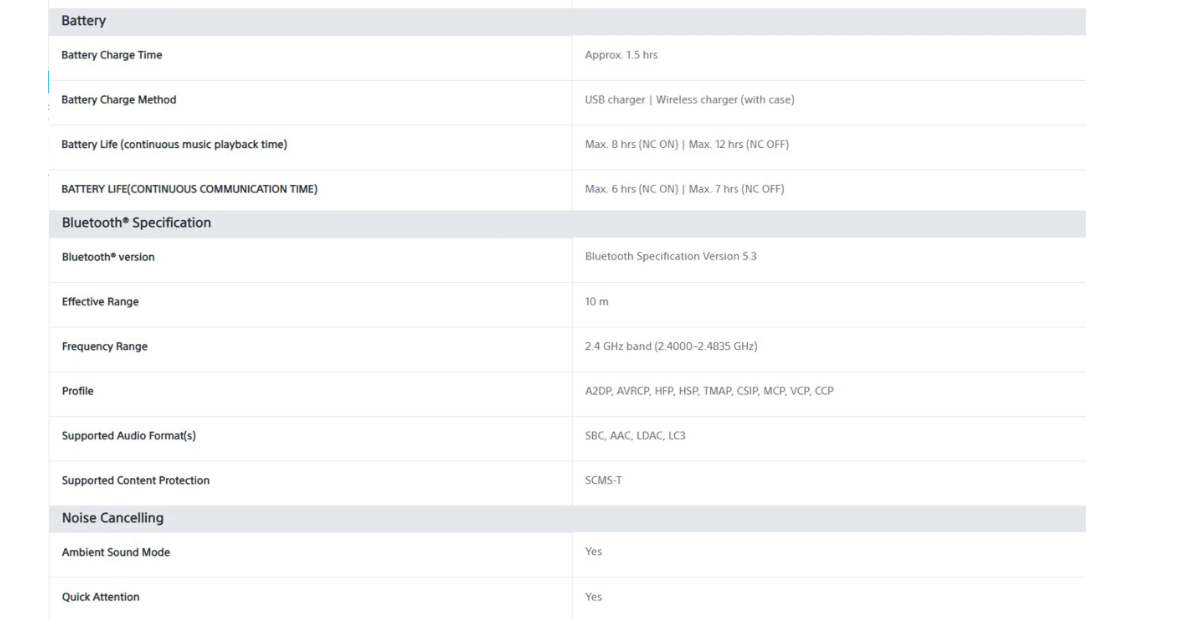
Task: Click USB charger | Wireless charger text
Action: coord(689,100)
